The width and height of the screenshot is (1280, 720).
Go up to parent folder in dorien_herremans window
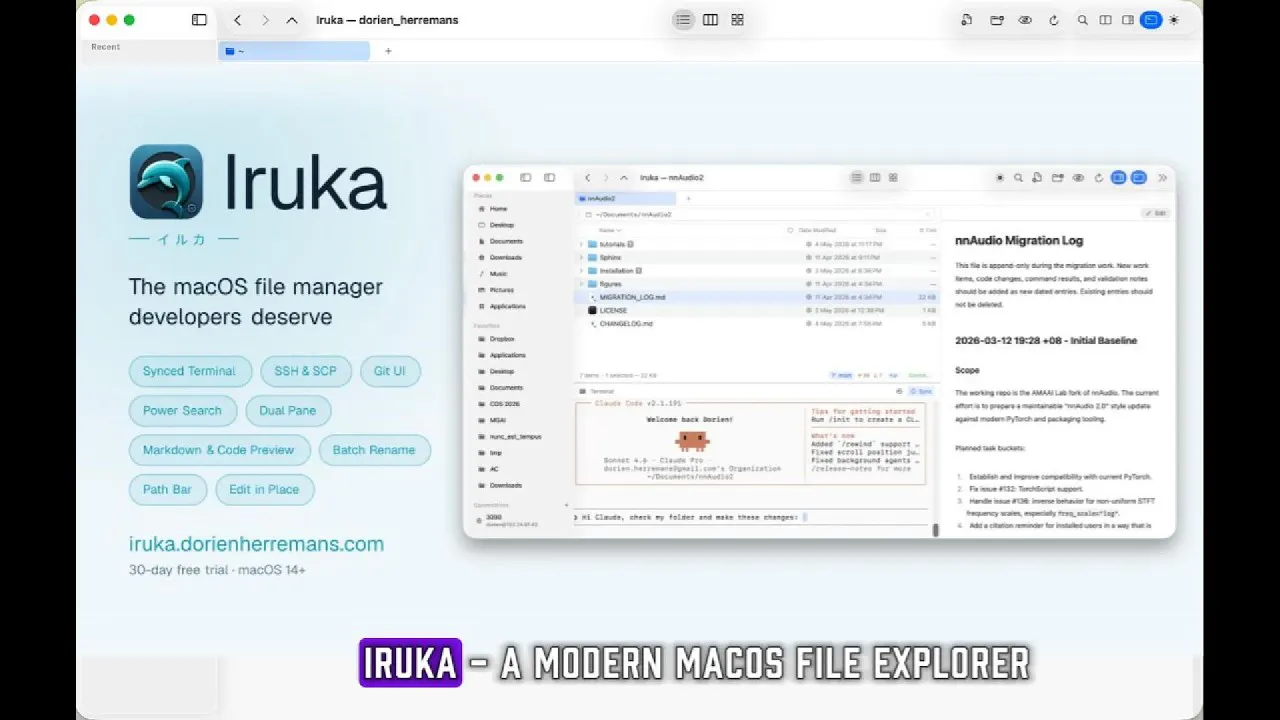click(x=292, y=20)
